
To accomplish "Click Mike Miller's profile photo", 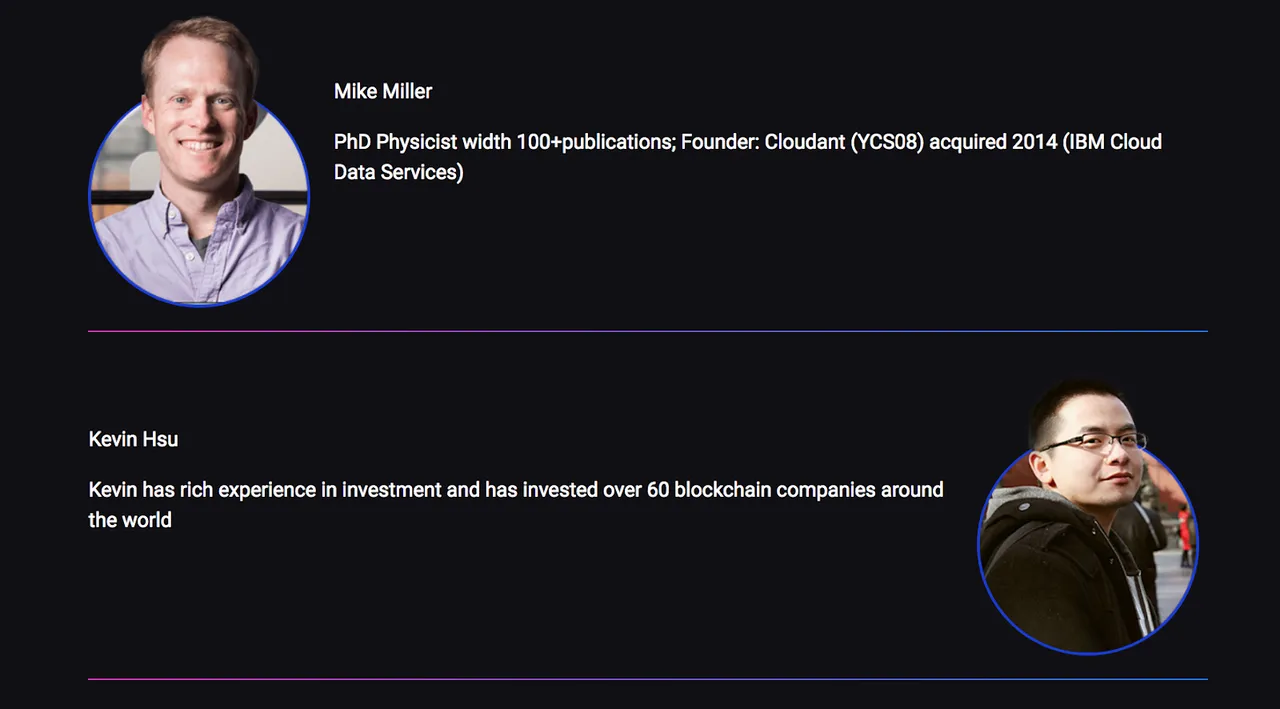I will pyautogui.click(x=199, y=162).
